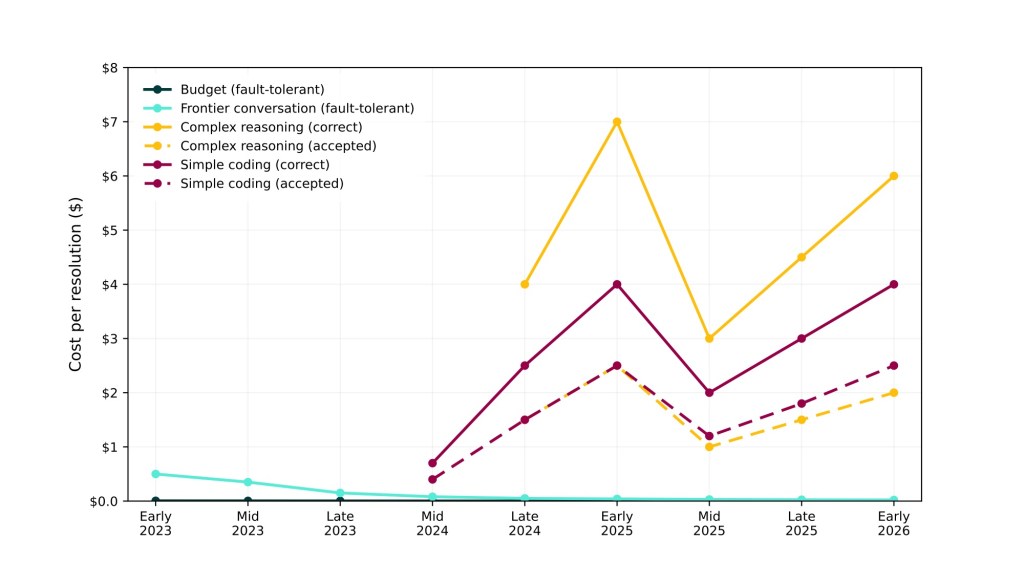
Task: Select the dark Budget point at Mid 2023
Action: pyautogui.click(x=248, y=501)
